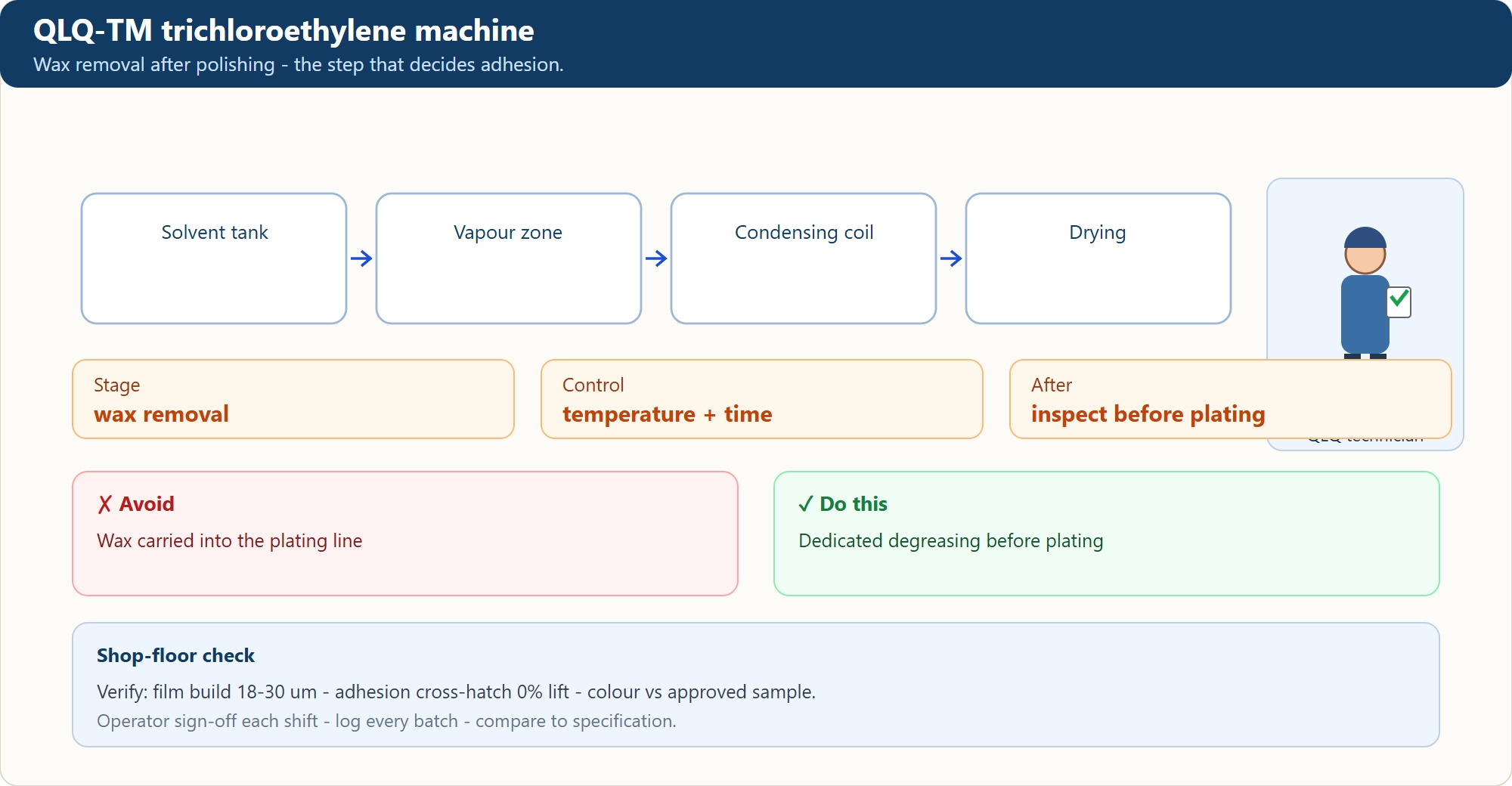Click the arrow between Vapour zone and Condensing coil
This screenshot has width=1512, height=786.
[x=656, y=258]
